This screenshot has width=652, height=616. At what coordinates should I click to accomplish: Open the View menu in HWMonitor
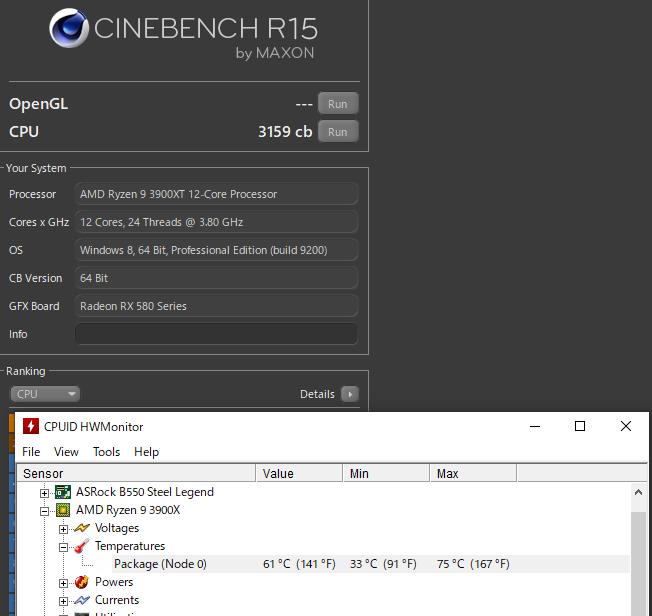click(66, 452)
